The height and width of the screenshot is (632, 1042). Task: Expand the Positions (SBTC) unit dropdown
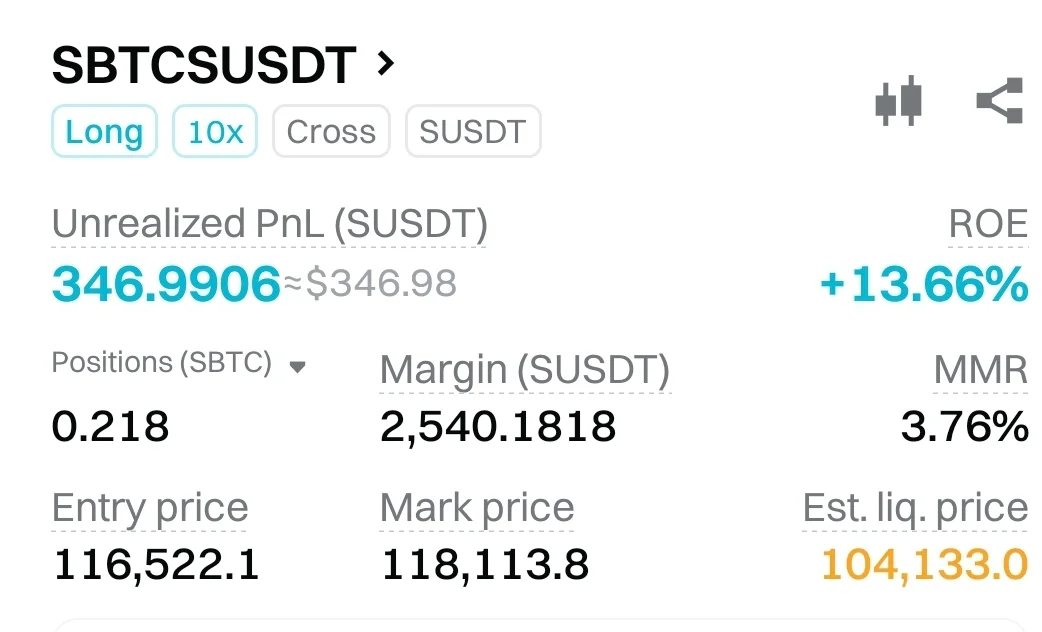[x=296, y=367]
